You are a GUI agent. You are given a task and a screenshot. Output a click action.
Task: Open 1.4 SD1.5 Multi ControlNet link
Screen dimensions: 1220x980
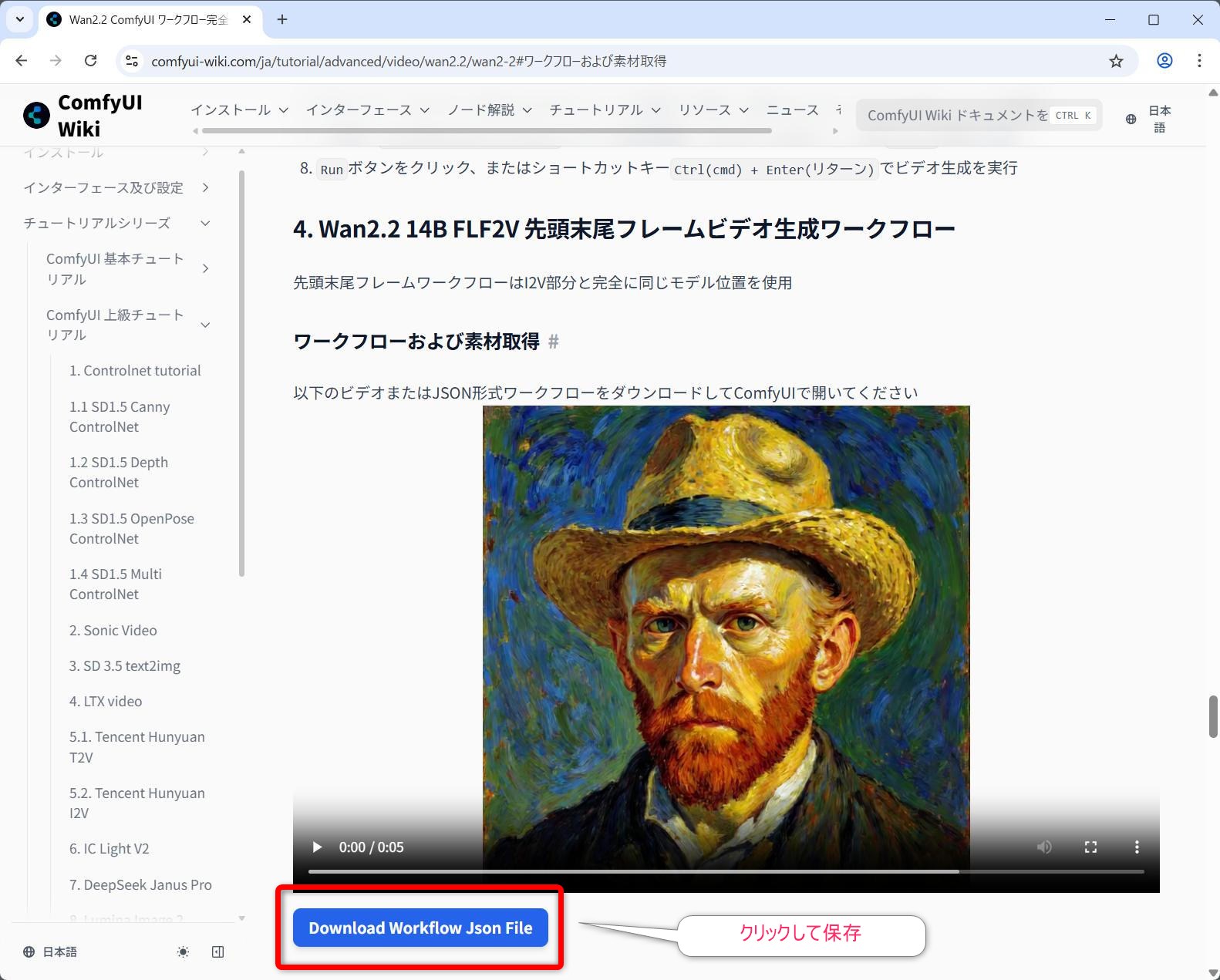pos(116,584)
